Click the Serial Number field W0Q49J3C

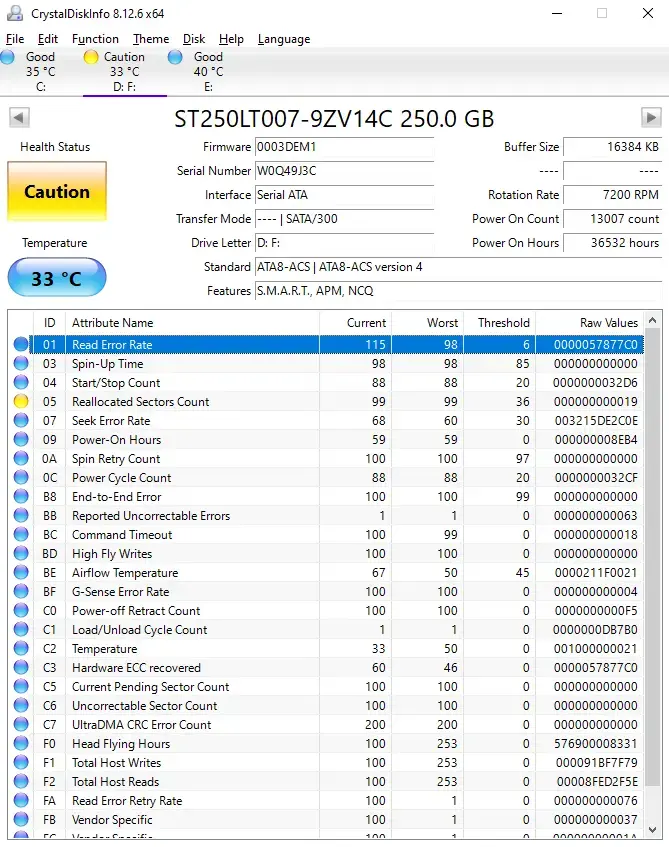[x=344, y=171]
